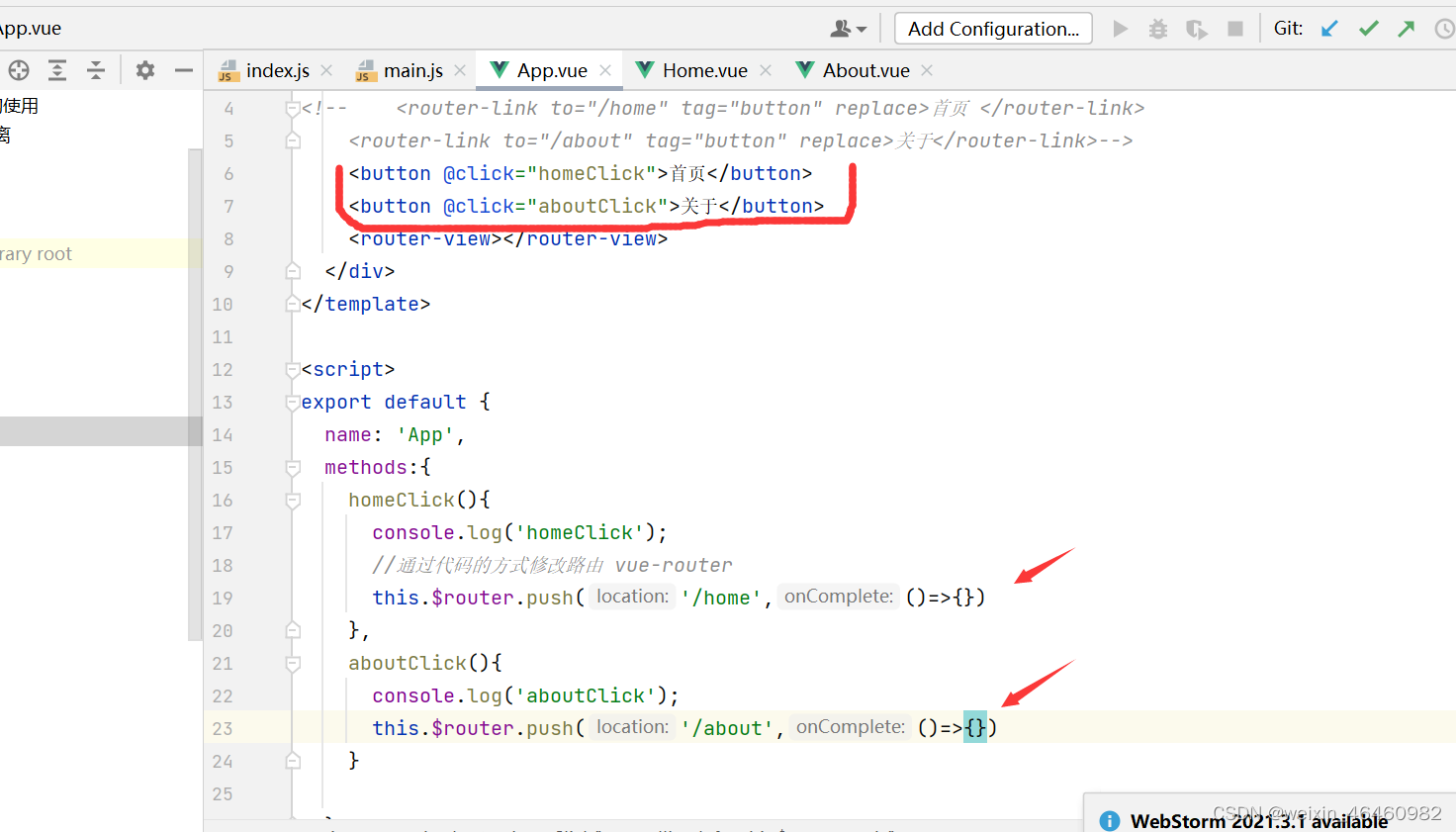1456x832 pixels.
Task: Open the user account dropdown
Action: [x=849, y=29]
